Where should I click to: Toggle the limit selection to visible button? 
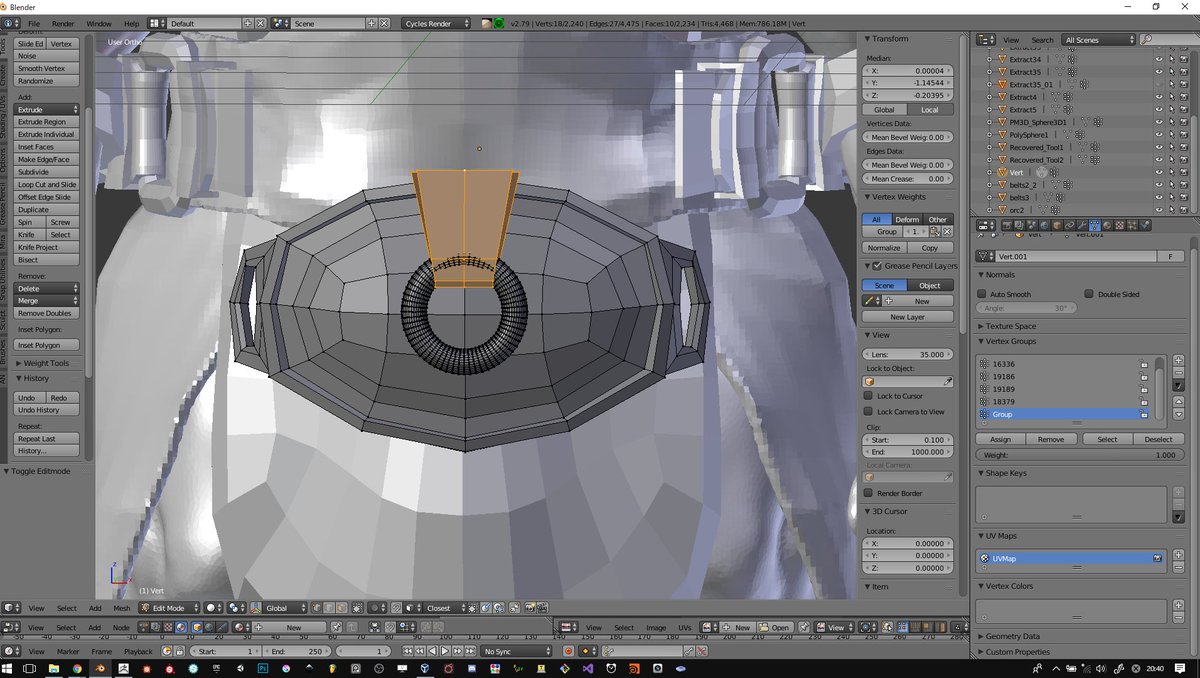356,607
